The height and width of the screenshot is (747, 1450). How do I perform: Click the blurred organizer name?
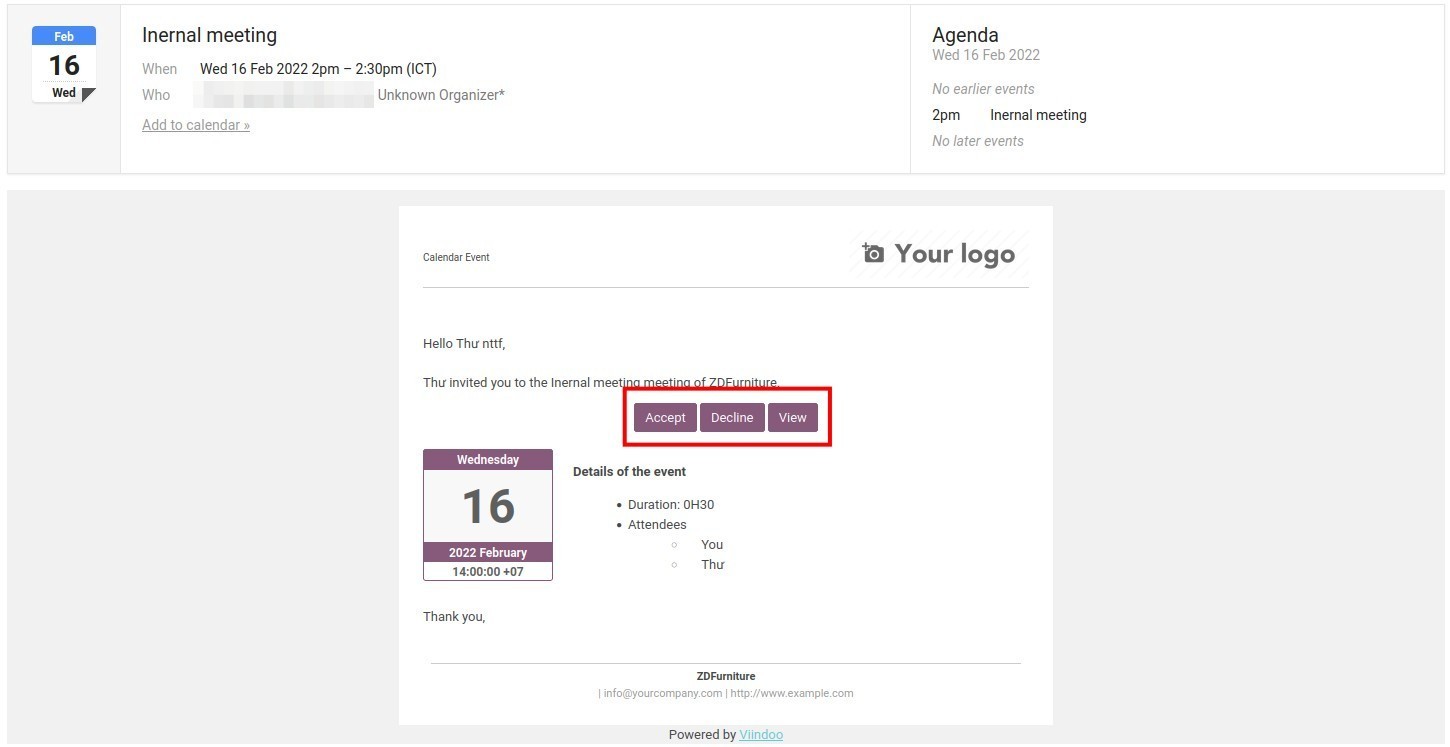click(285, 95)
